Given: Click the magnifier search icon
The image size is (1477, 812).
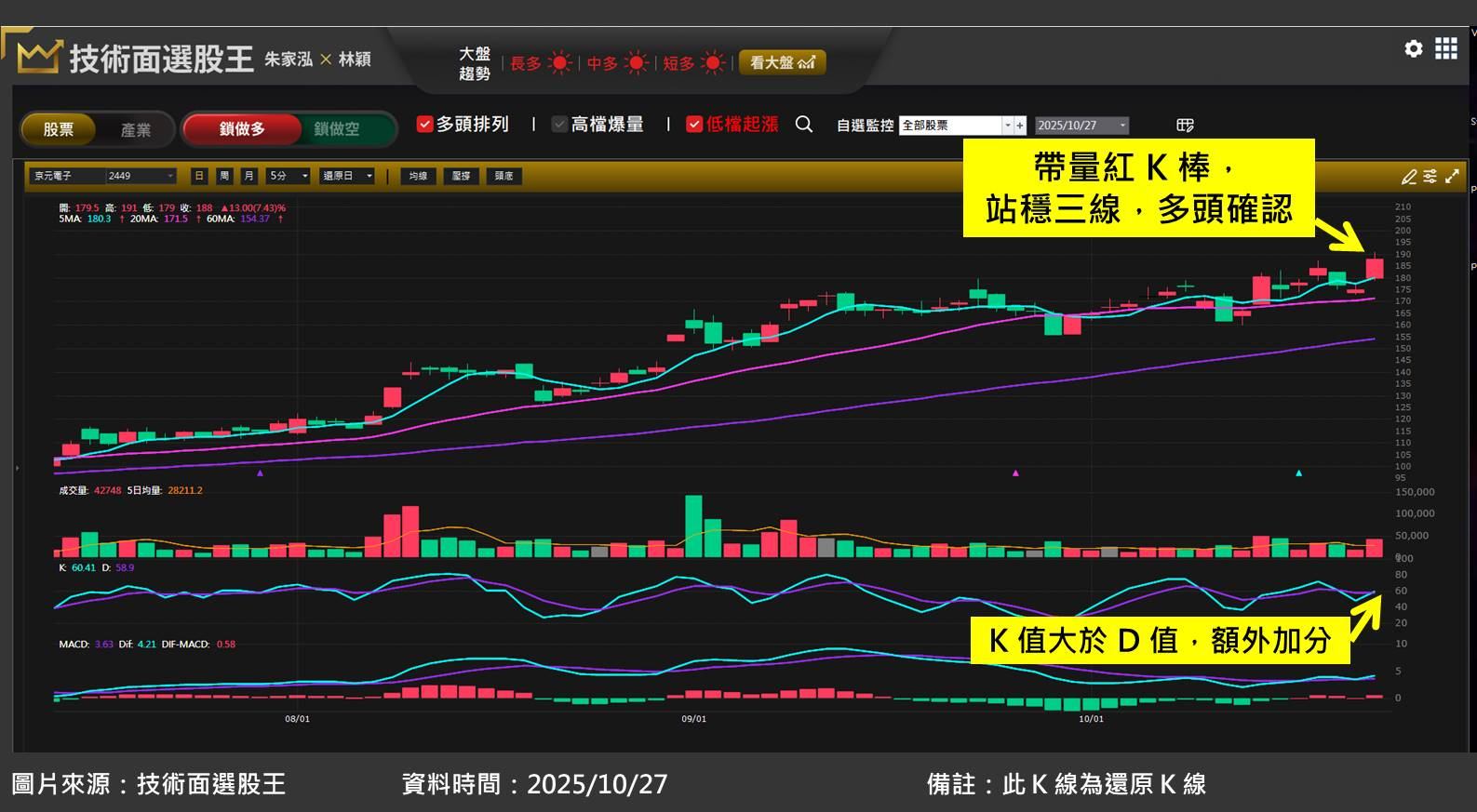Looking at the screenshot, I should [804, 125].
